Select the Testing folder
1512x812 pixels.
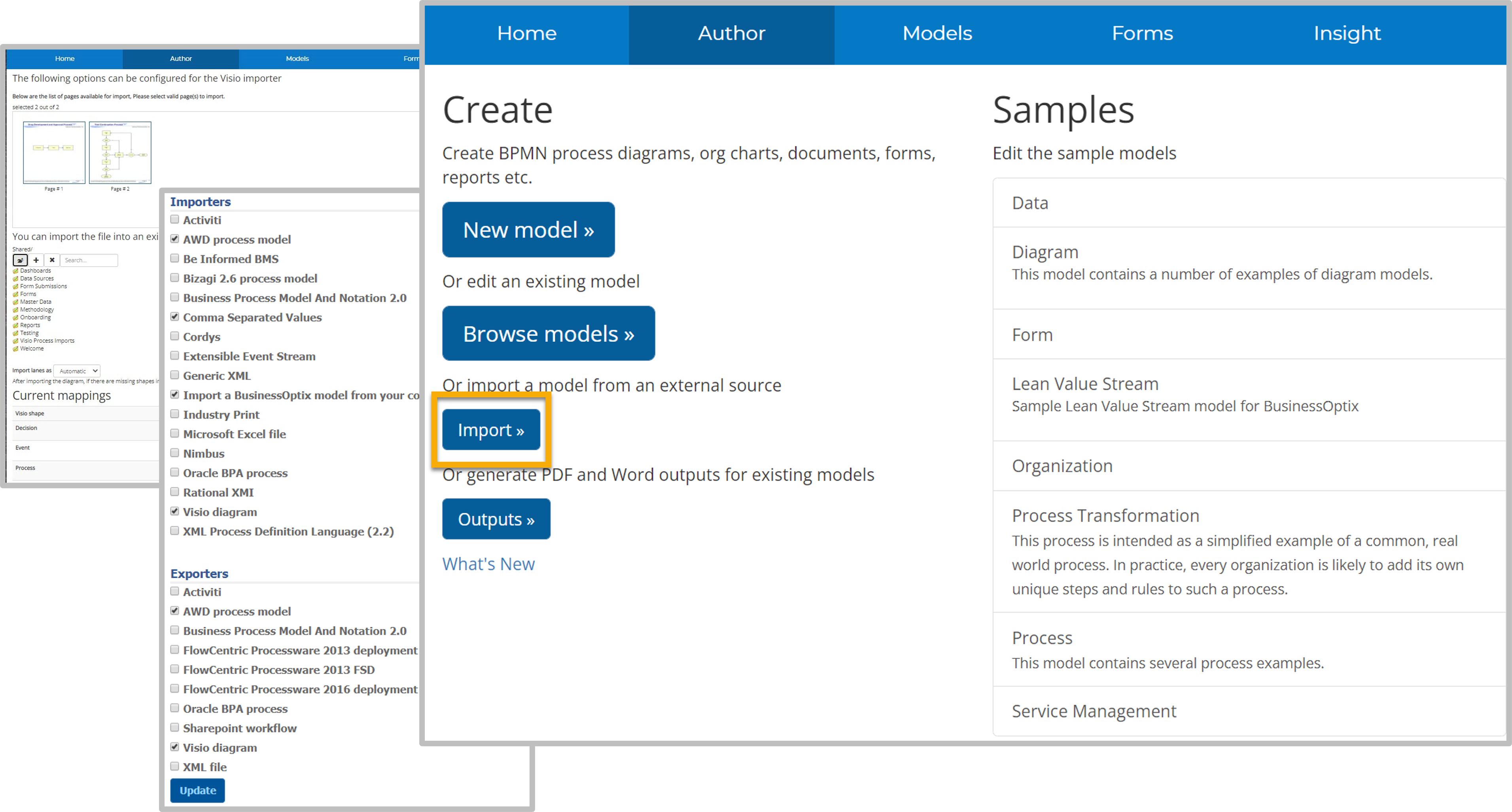pos(29,333)
